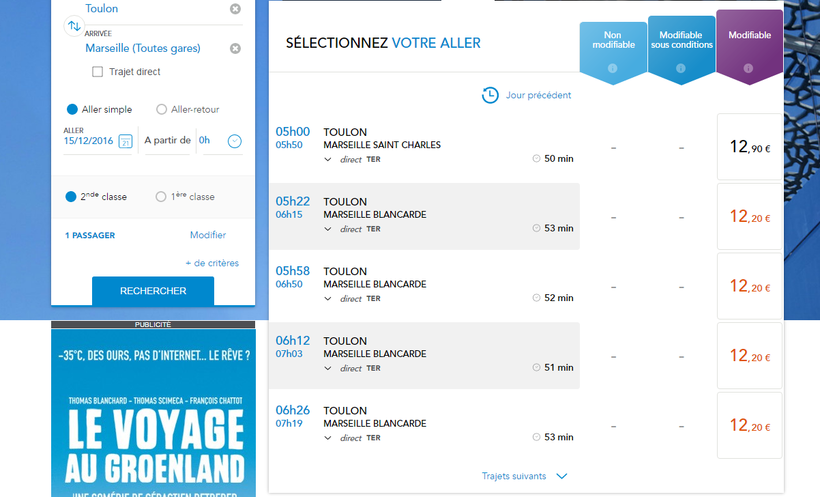Expand details of the 05h00 train
Viewport: 820px width, 497px height.
point(328,159)
